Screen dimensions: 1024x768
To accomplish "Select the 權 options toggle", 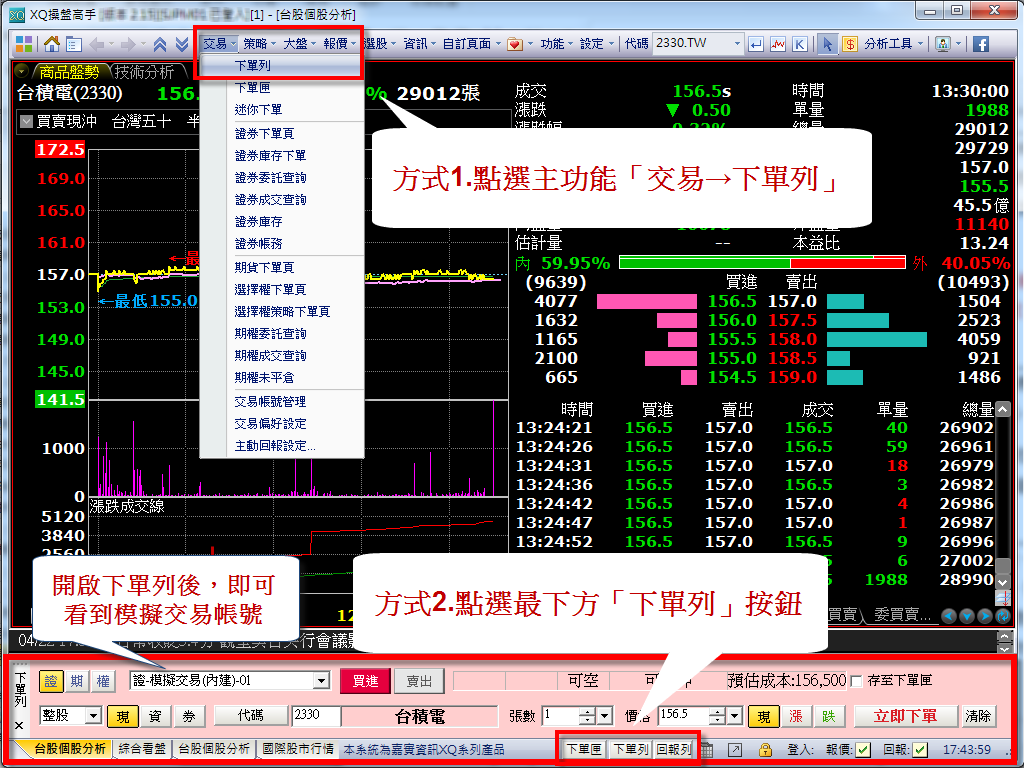I will (103, 680).
